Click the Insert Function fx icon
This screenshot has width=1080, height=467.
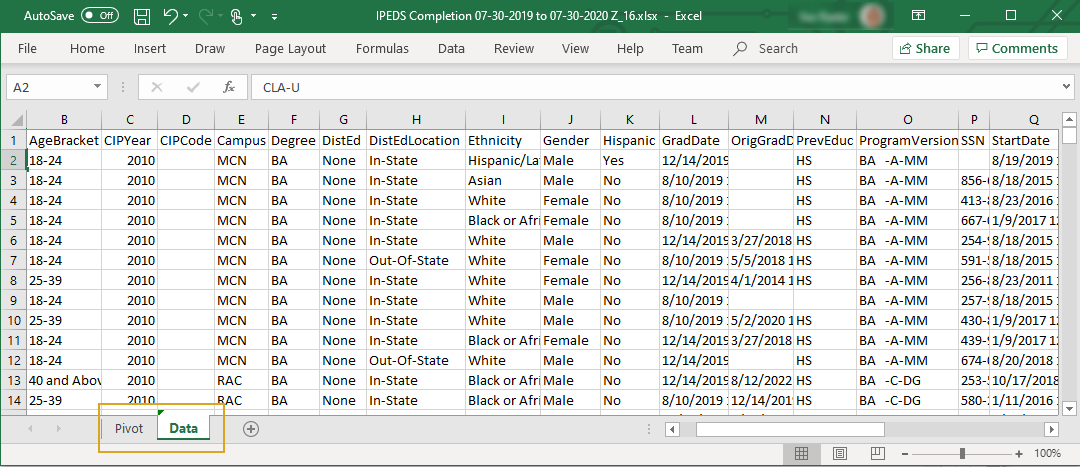[229, 87]
